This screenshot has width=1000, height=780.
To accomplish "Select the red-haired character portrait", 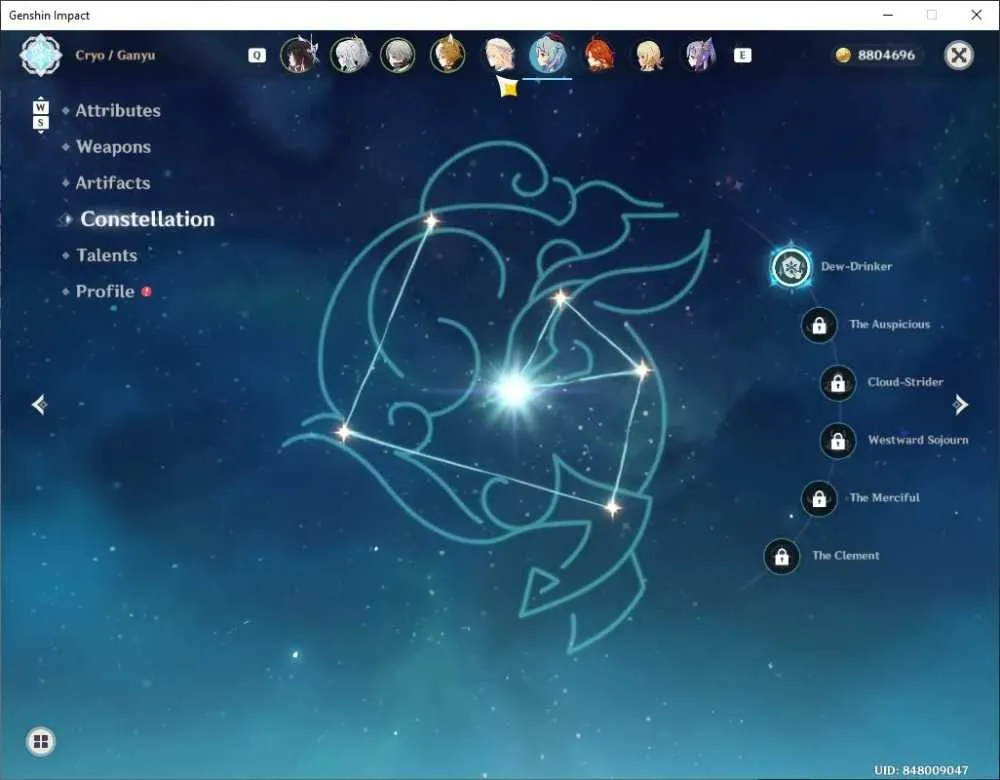I will pos(599,54).
